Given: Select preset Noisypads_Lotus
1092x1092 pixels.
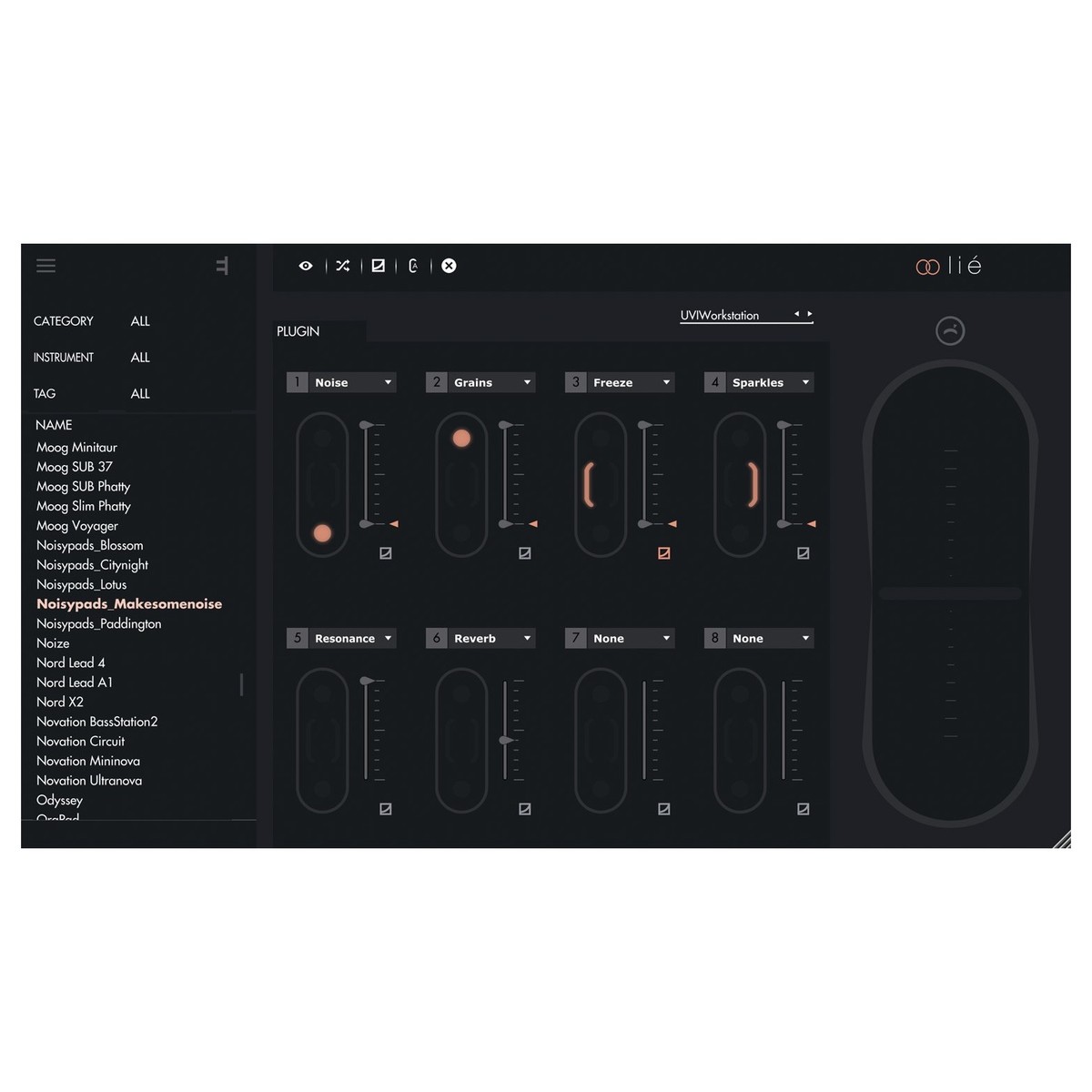Looking at the screenshot, I should coord(81,584).
